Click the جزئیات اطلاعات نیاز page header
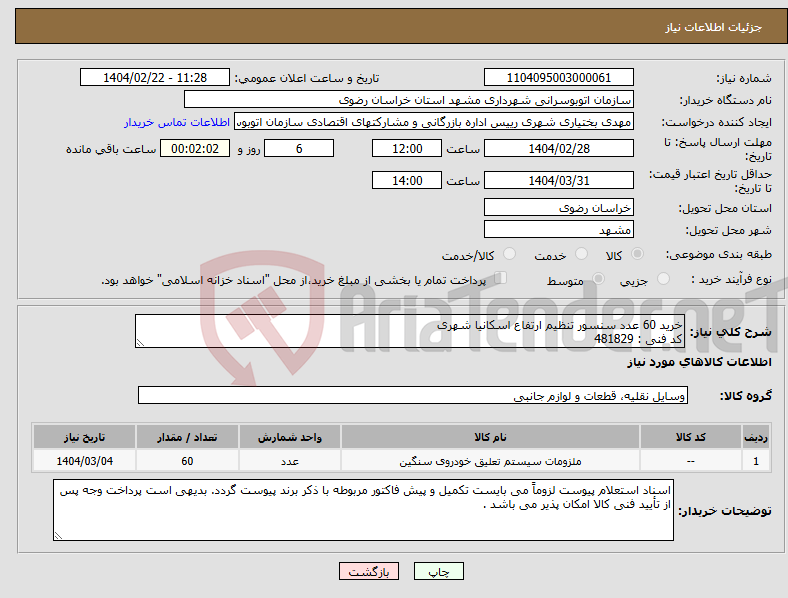This screenshot has width=788, height=598. coord(713,27)
